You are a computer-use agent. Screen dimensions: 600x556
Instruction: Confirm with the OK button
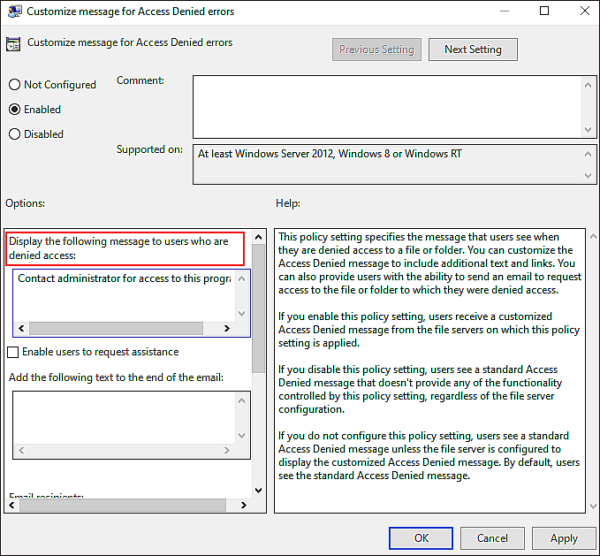421,538
